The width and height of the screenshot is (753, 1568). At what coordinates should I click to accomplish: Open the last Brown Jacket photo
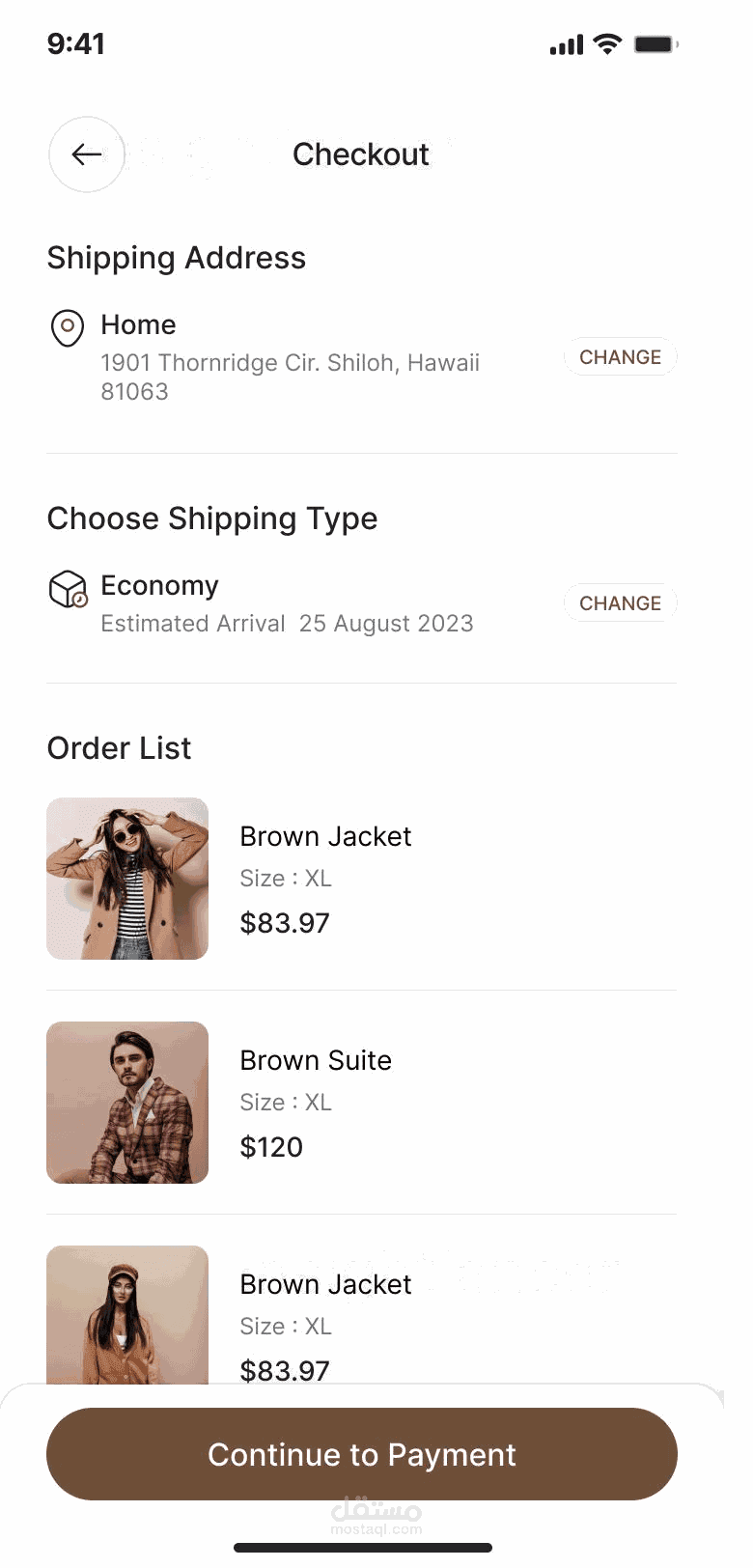point(127,1315)
